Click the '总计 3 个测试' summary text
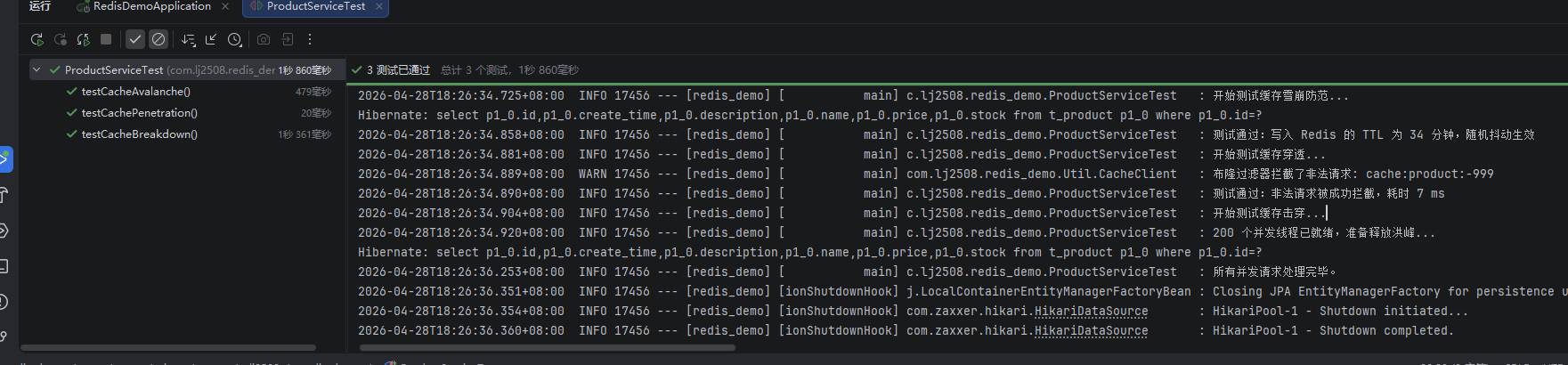 pyautogui.click(x=475, y=70)
